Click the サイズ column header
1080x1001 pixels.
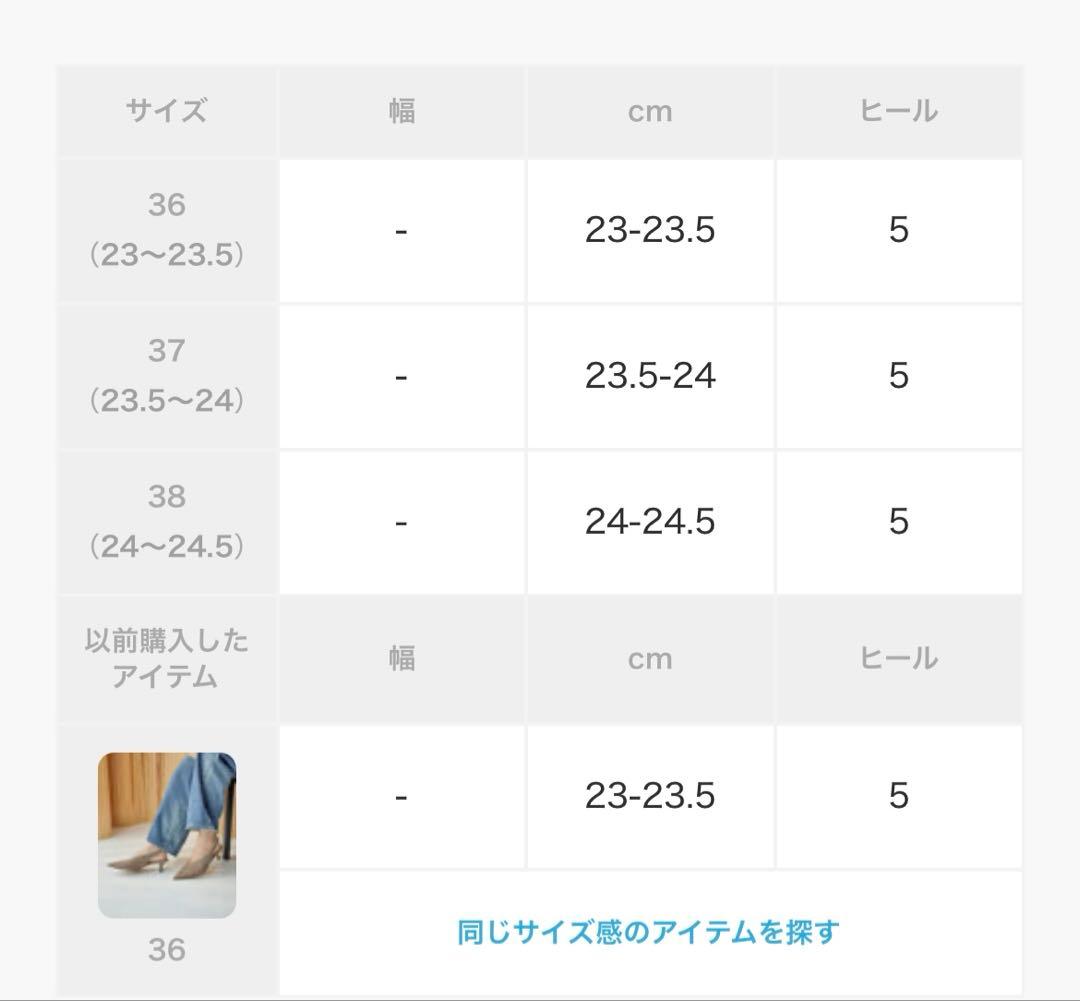[x=167, y=112]
